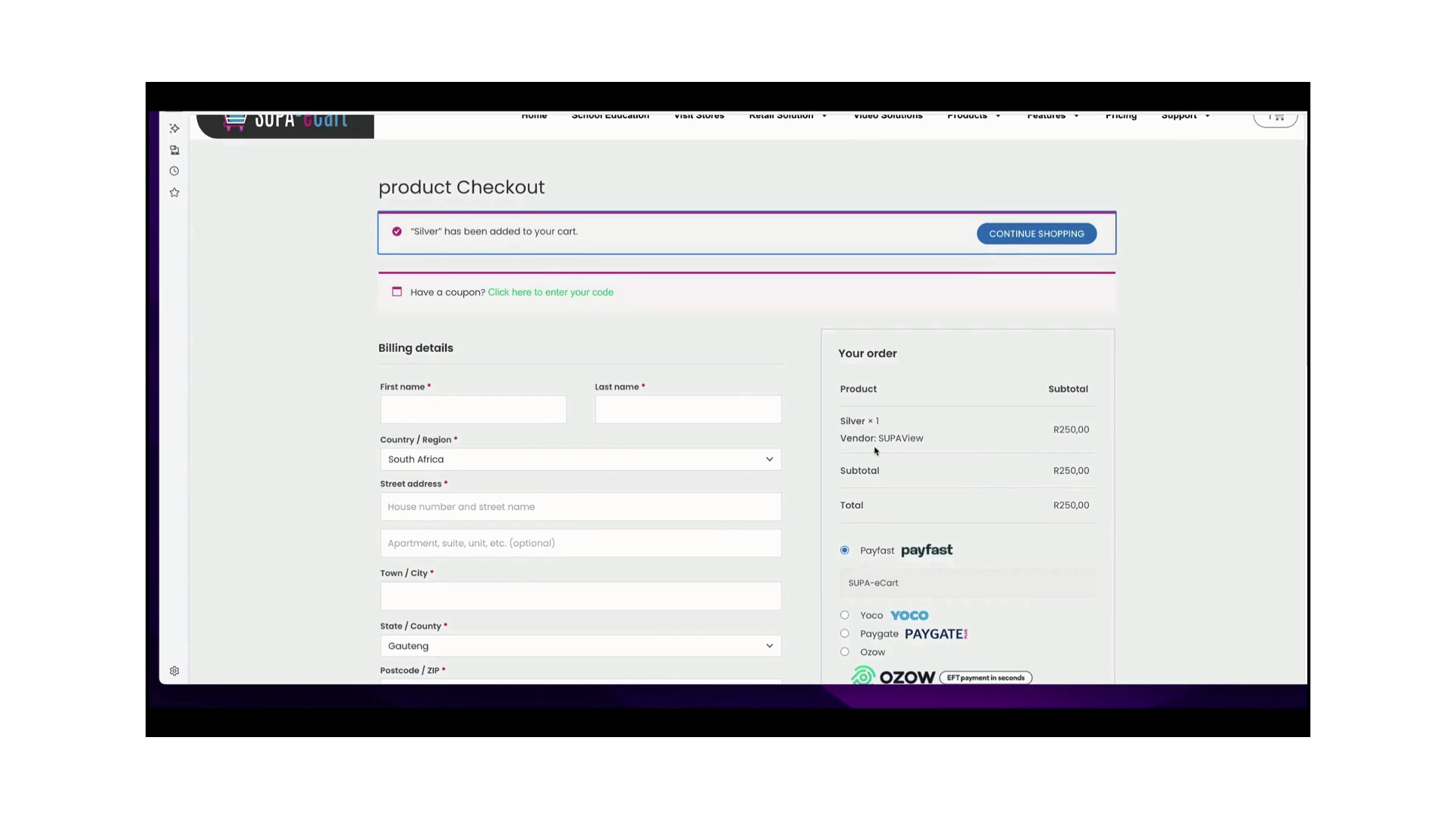Screen dimensions: 1456x819
Task: Click the star bookmarks icon in sidebar
Action: 174,193
